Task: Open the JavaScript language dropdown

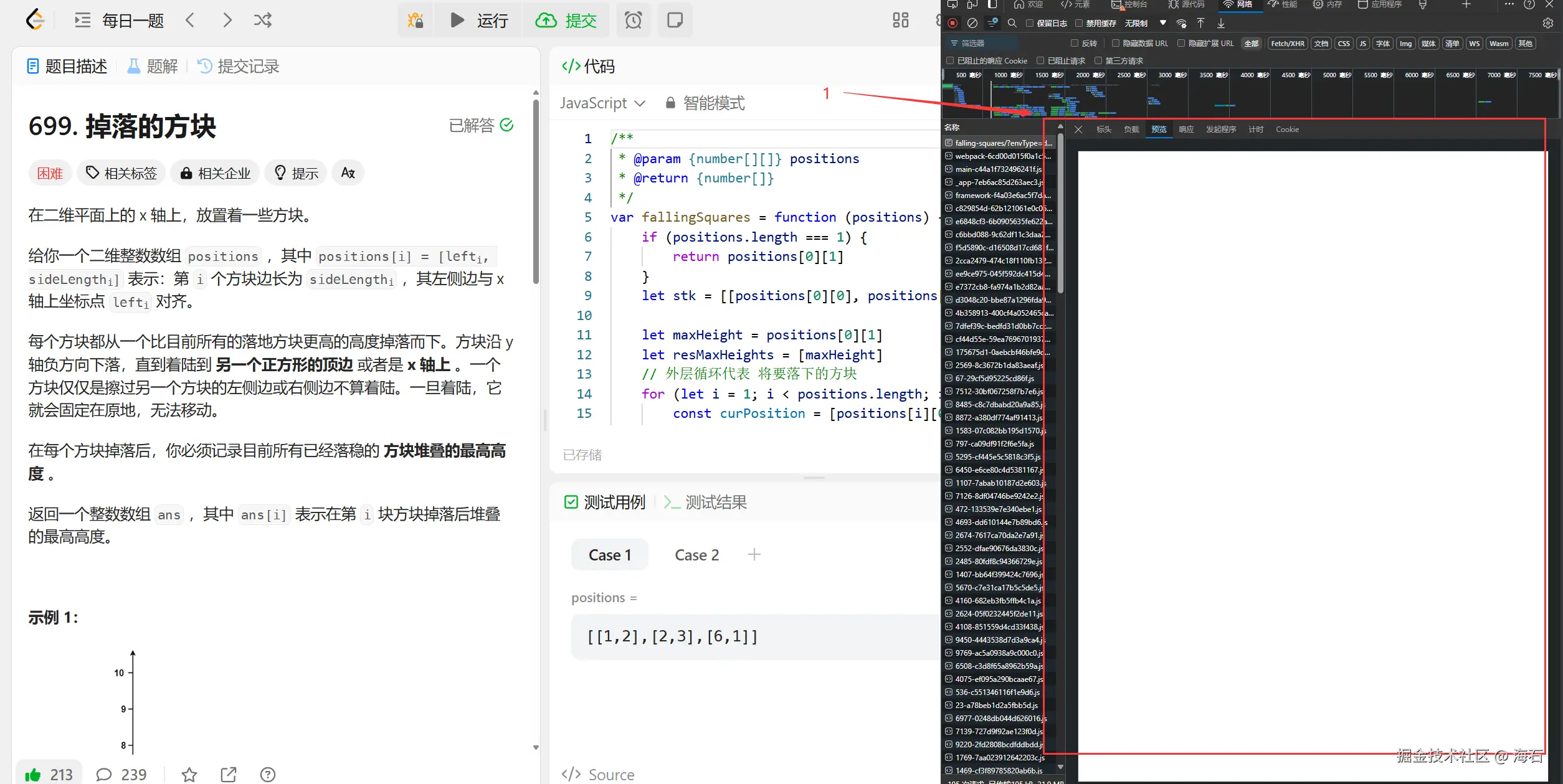Action: 602,103
